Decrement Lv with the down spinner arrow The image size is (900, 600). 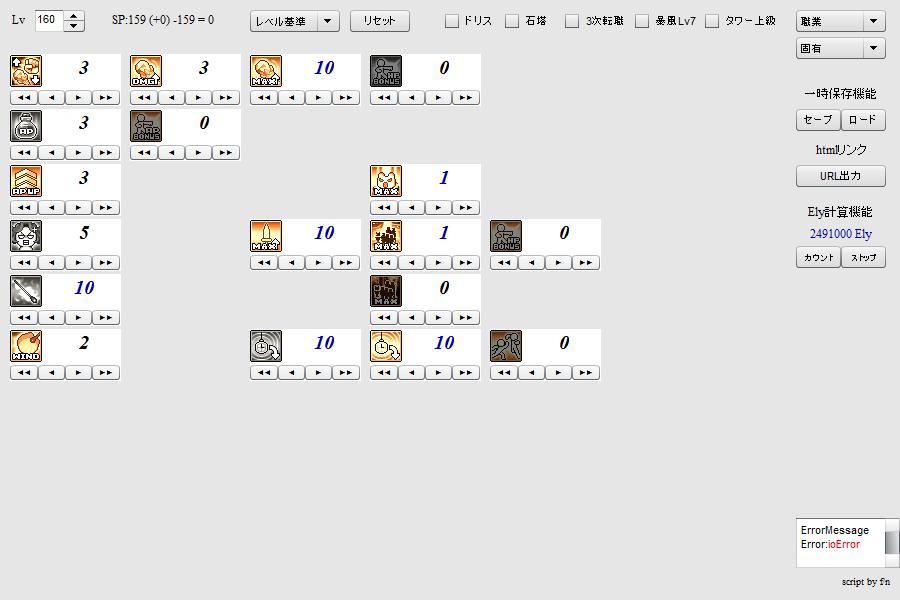click(x=73, y=26)
